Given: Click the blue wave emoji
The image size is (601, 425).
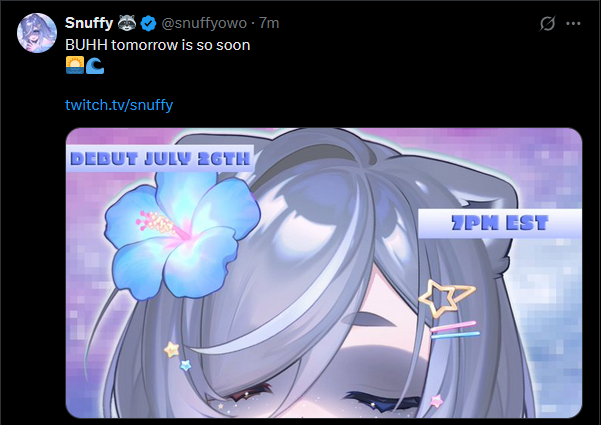Looking at the screenshot, I should (x=94, y=65).
